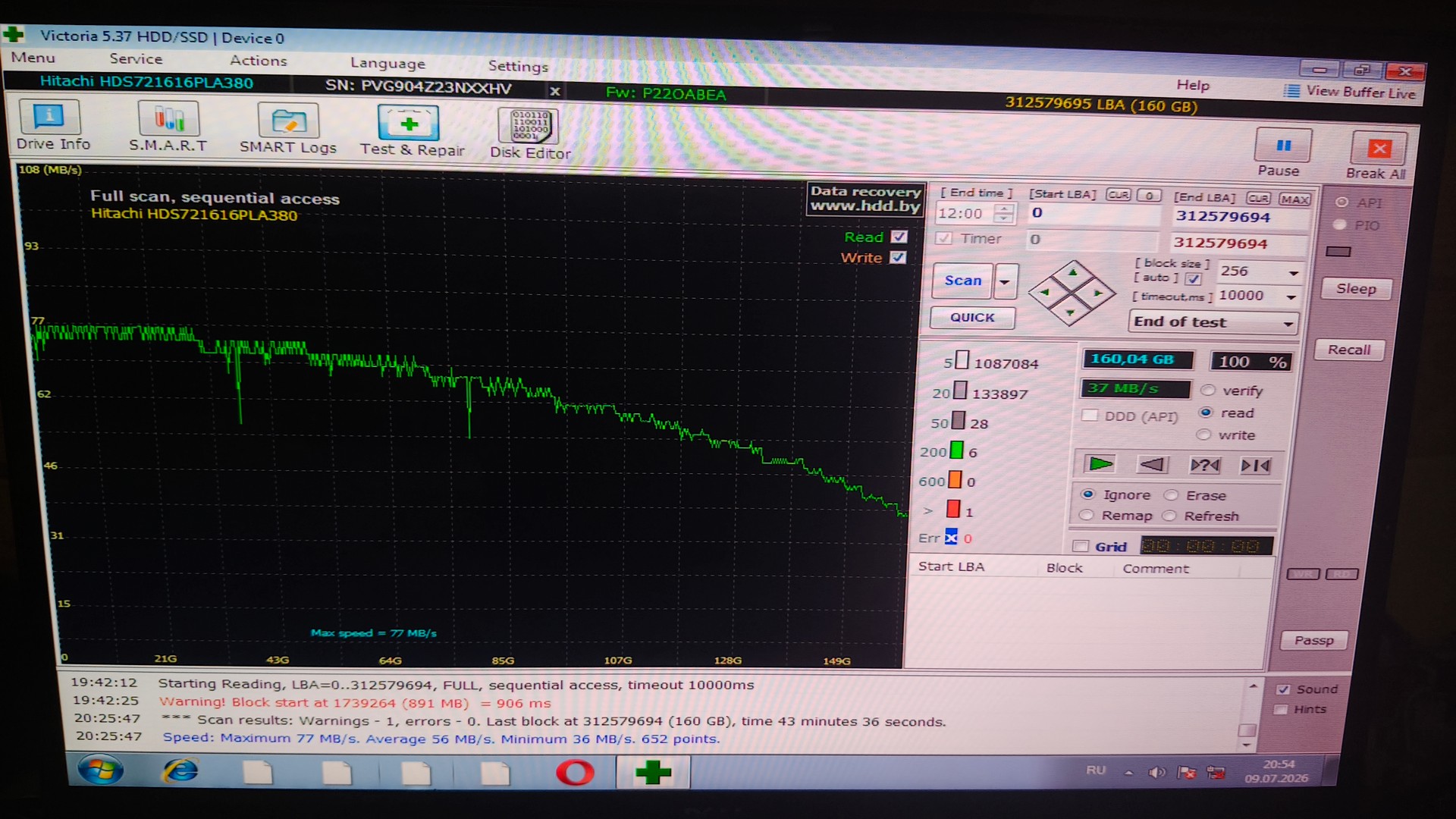Open SMART Logs
Image resolution: width=1456 pixels, height=819 pixels.
288,129
